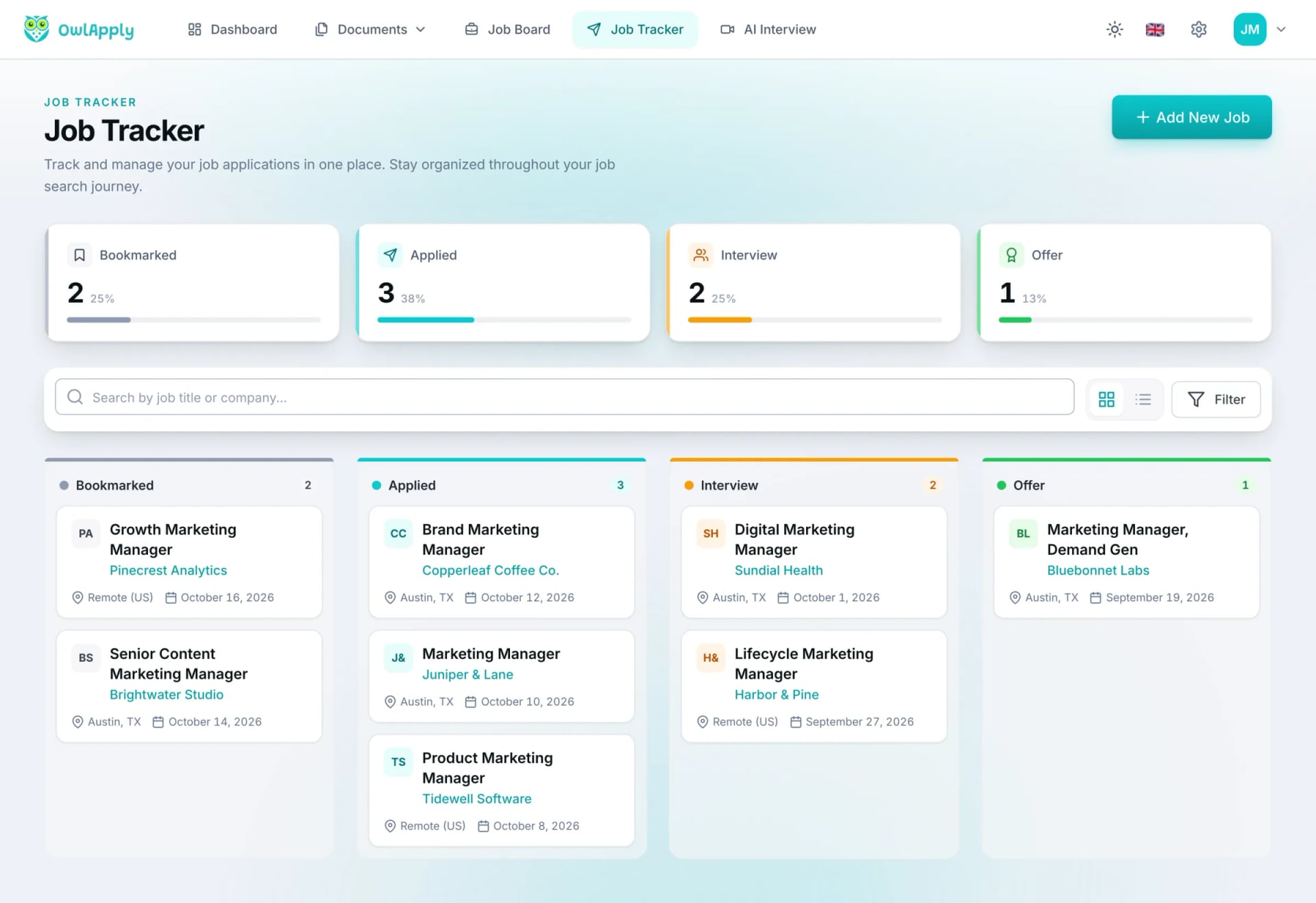Click the JM profile avatar

coord(1250,29)
